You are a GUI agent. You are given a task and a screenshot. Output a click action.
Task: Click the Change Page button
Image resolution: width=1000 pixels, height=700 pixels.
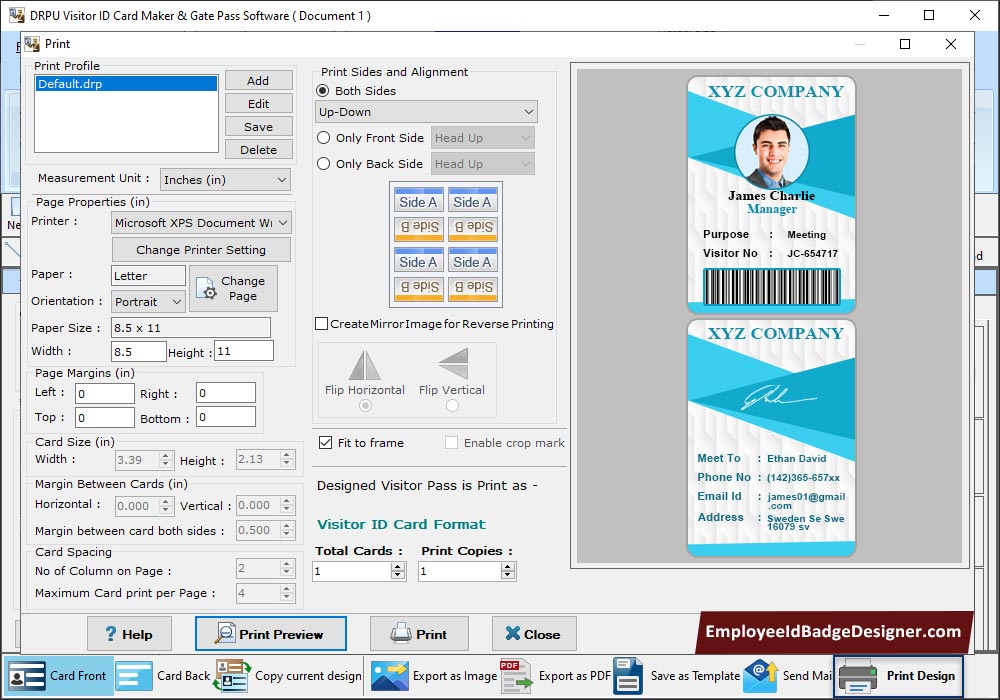[233, 288]
